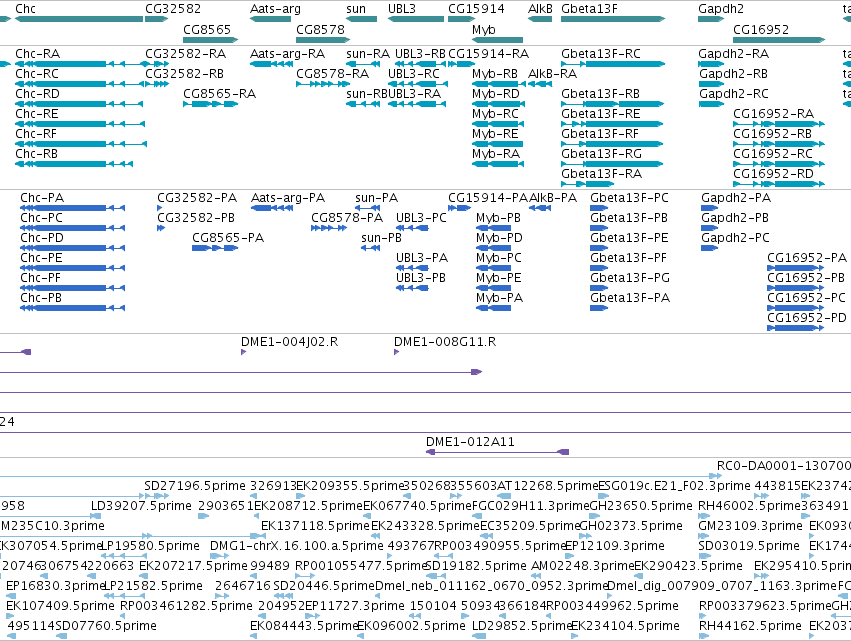Select the Gbeta13F gene bar
This screenshot has height=641, width=851.
[613, 19]
